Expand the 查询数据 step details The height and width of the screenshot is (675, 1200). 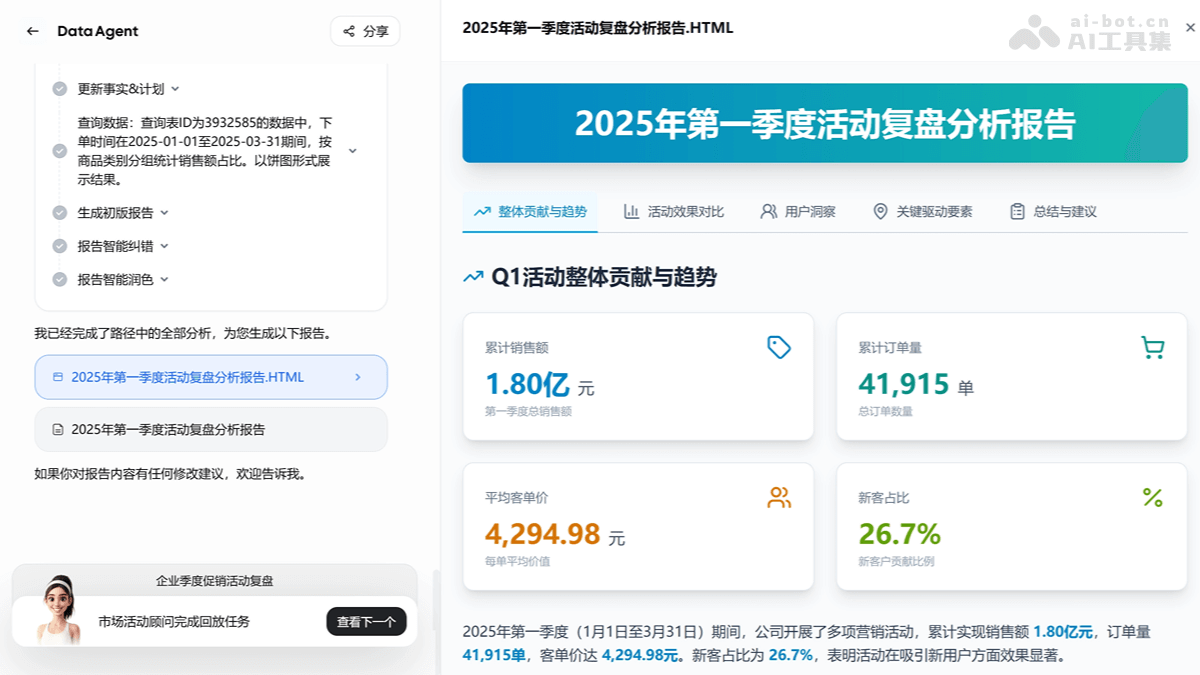tap(351, 150)
